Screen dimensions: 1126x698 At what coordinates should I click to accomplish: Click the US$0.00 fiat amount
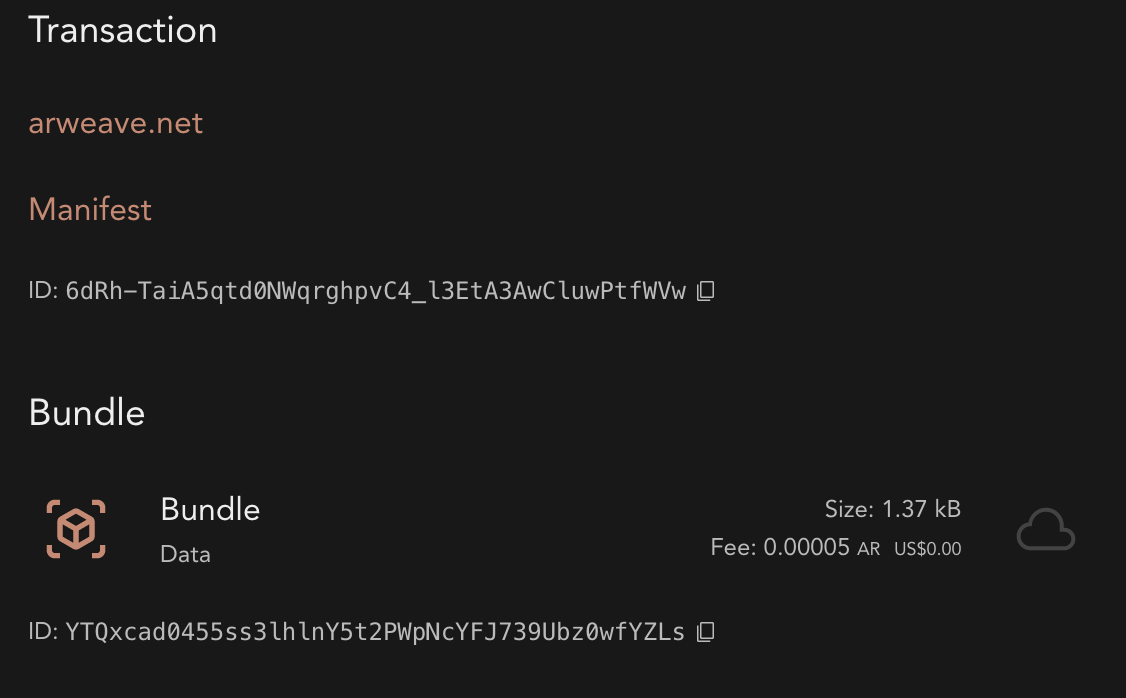927,548
